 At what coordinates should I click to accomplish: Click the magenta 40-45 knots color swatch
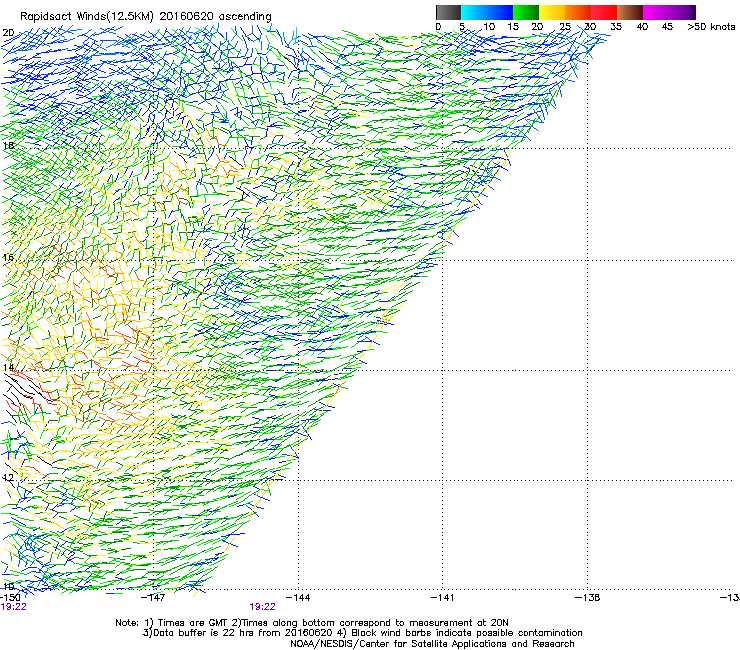coord(656,12)
